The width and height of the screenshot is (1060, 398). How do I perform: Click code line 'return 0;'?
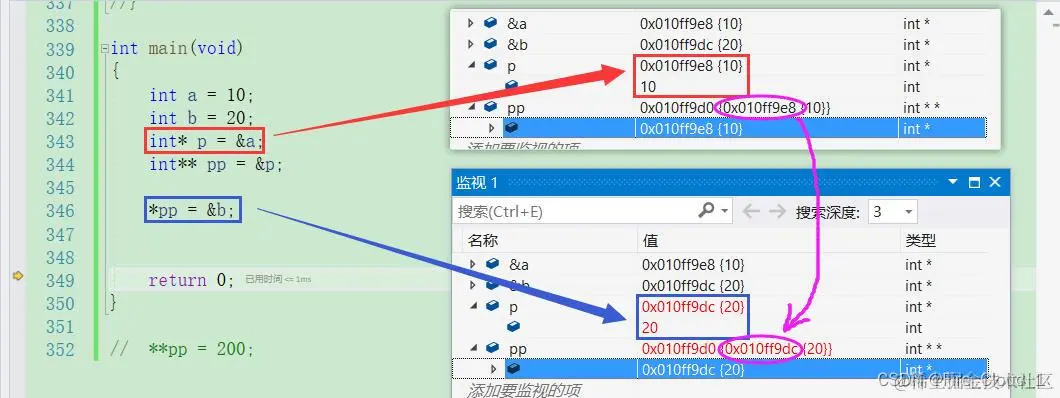(x=191, y=280)
